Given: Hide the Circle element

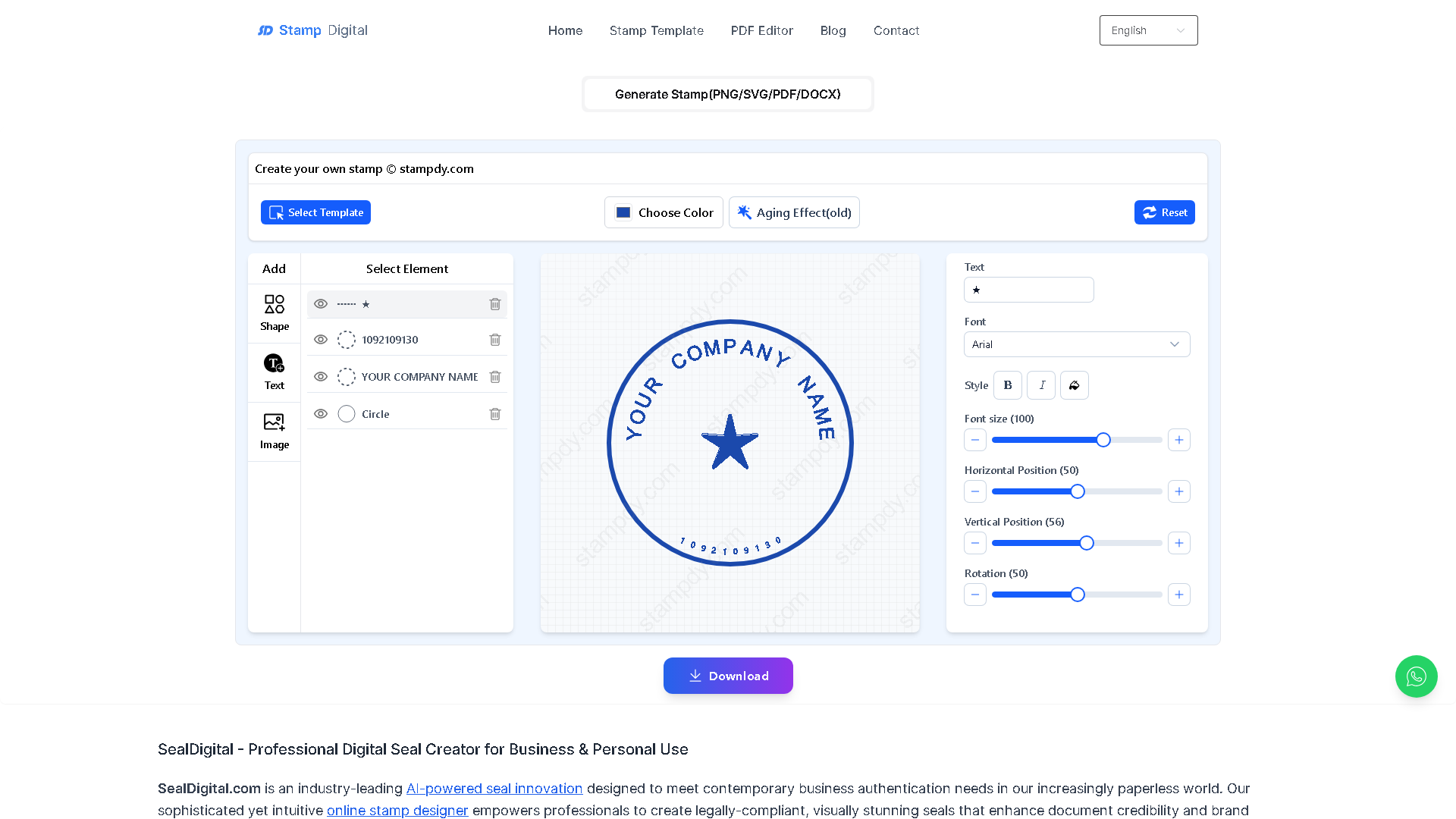Looking at the screenshot, I should coord(321,413).
